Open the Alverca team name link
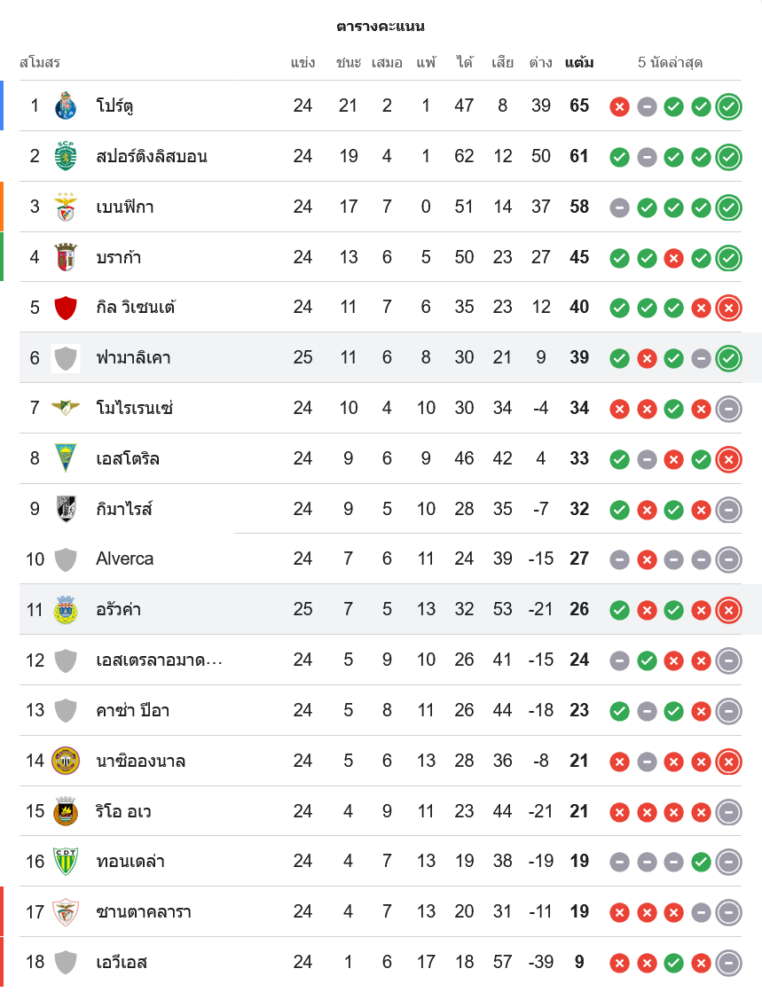762x1000 pixels. click(x=125, y=558)
